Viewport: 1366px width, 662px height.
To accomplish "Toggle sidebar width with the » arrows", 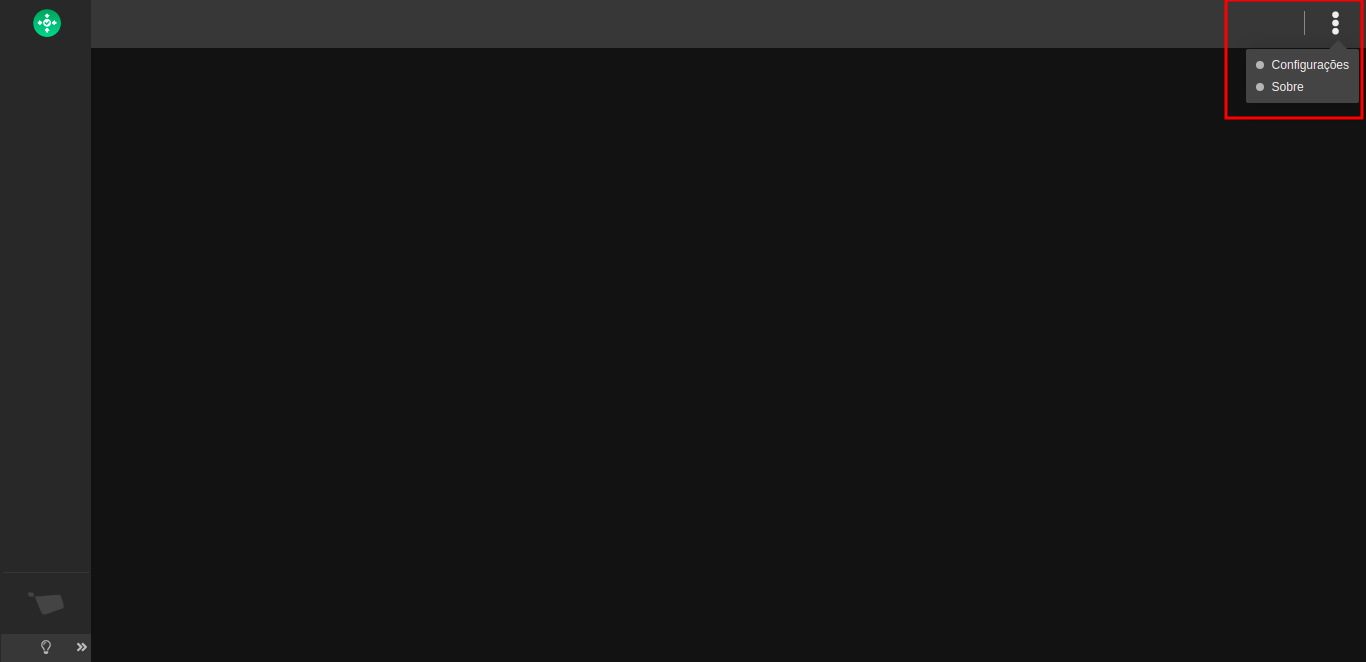I will coord(81,647).
